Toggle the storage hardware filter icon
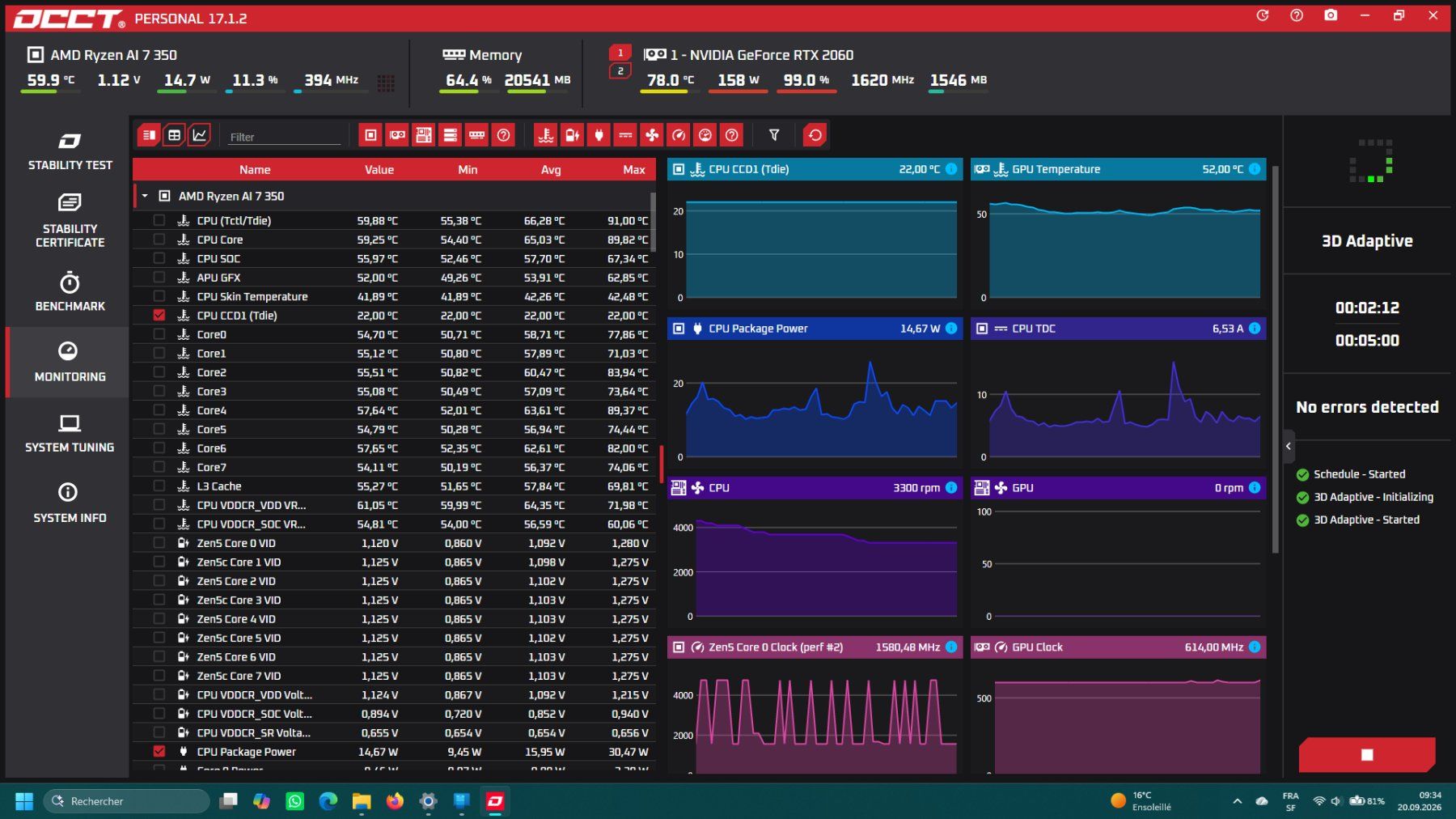1456x819 pixels. click(451, 135)
